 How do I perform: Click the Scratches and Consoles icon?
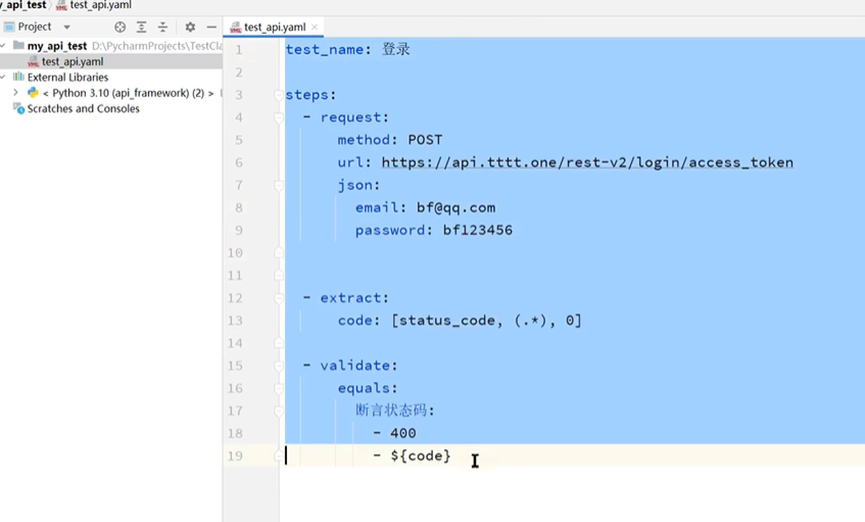pyautogui.click(x=19, y=109)
